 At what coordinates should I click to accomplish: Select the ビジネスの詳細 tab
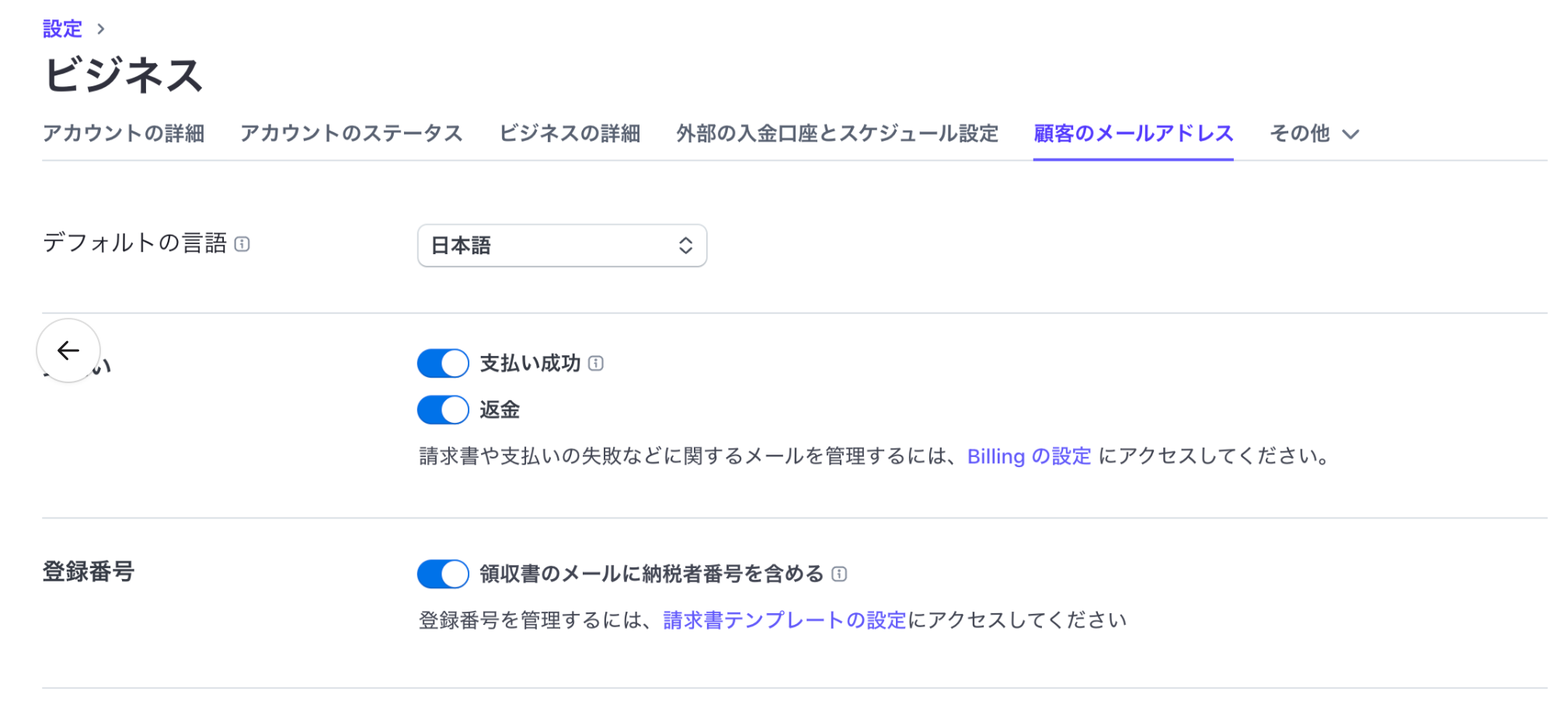(570, 134)
